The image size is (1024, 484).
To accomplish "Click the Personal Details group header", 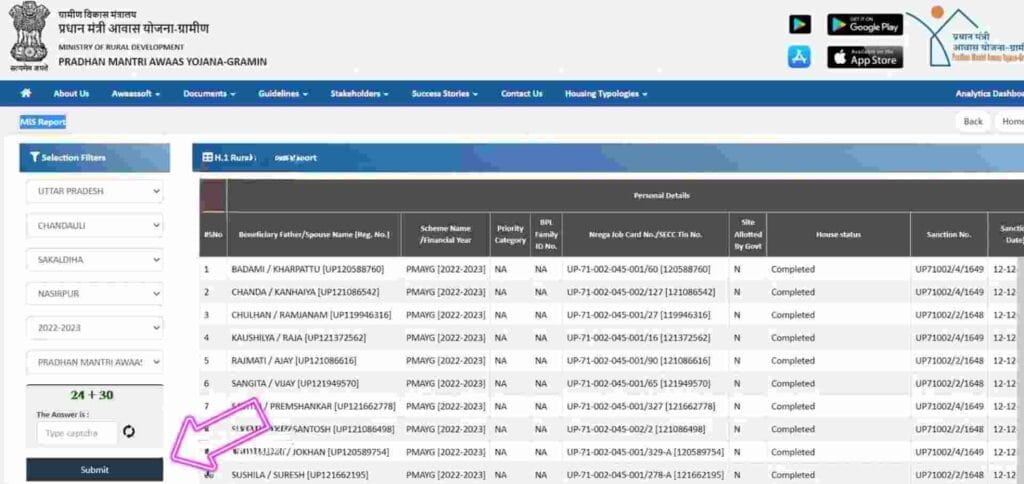I will click(x=661, y=195).
